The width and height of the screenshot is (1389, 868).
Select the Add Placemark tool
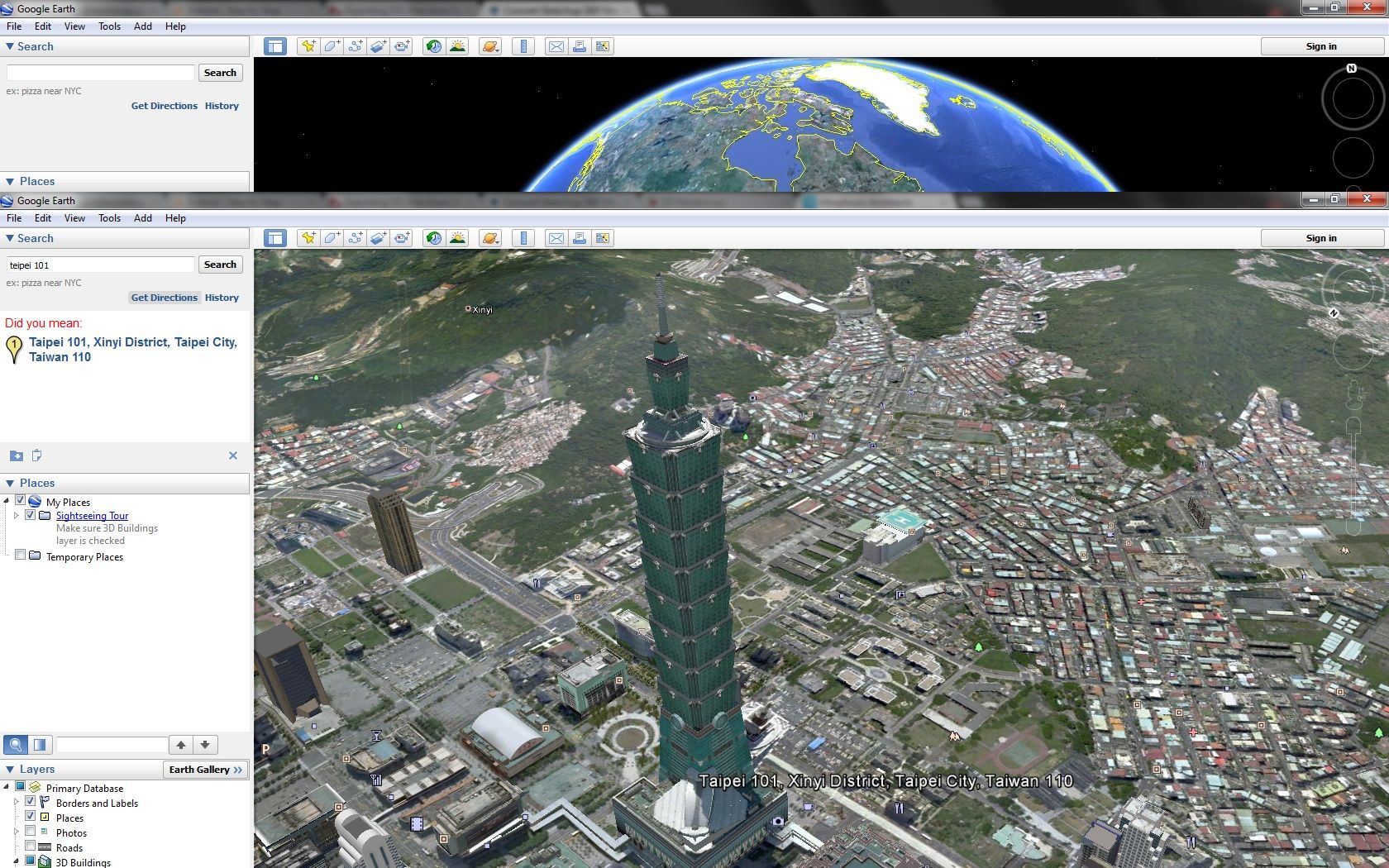(308, 237)
